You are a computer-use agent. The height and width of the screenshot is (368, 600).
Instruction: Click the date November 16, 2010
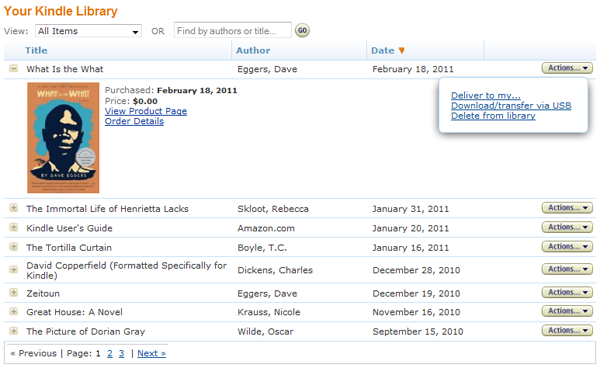[416, 312]
